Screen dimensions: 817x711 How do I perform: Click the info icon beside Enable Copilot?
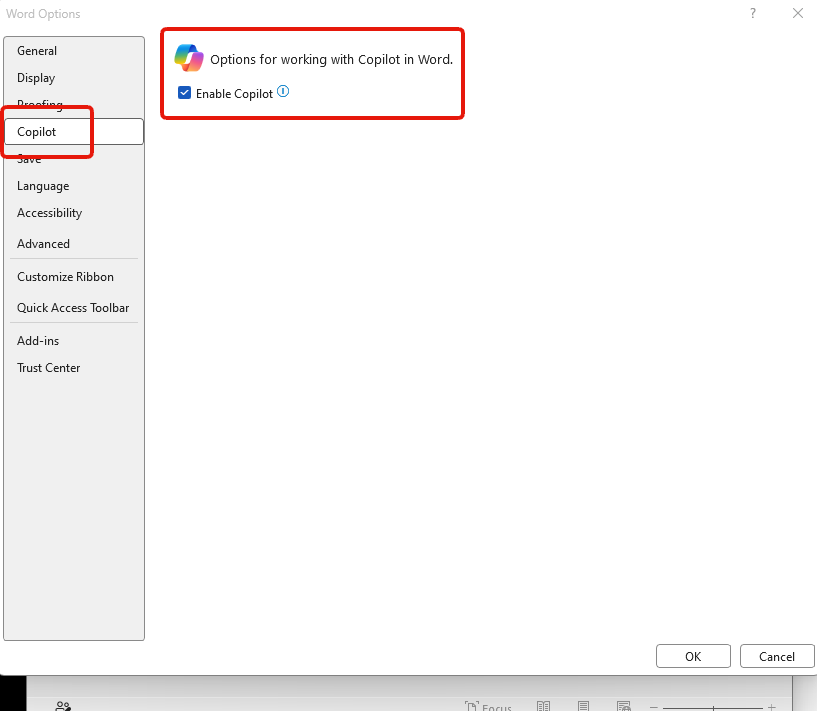[283, 92]
